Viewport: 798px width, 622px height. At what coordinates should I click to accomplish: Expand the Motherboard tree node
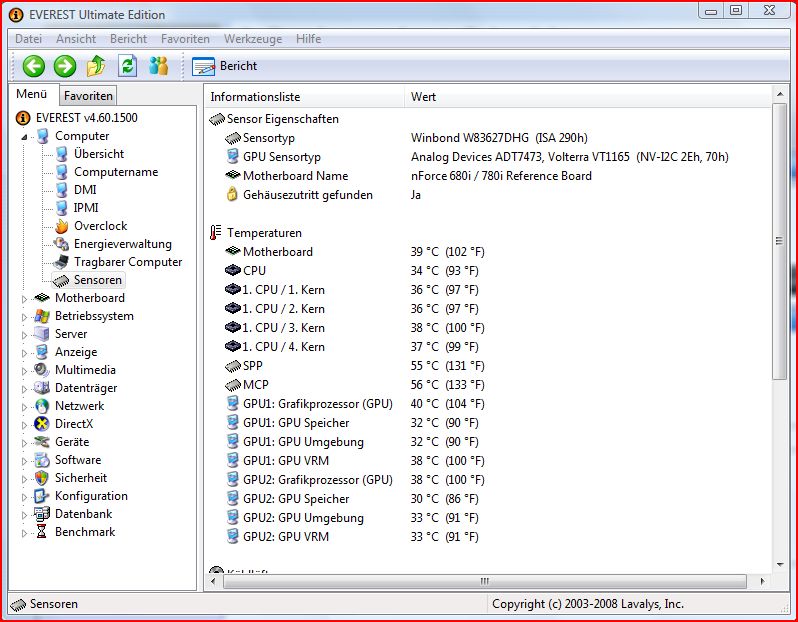click(x=25, y=298)
